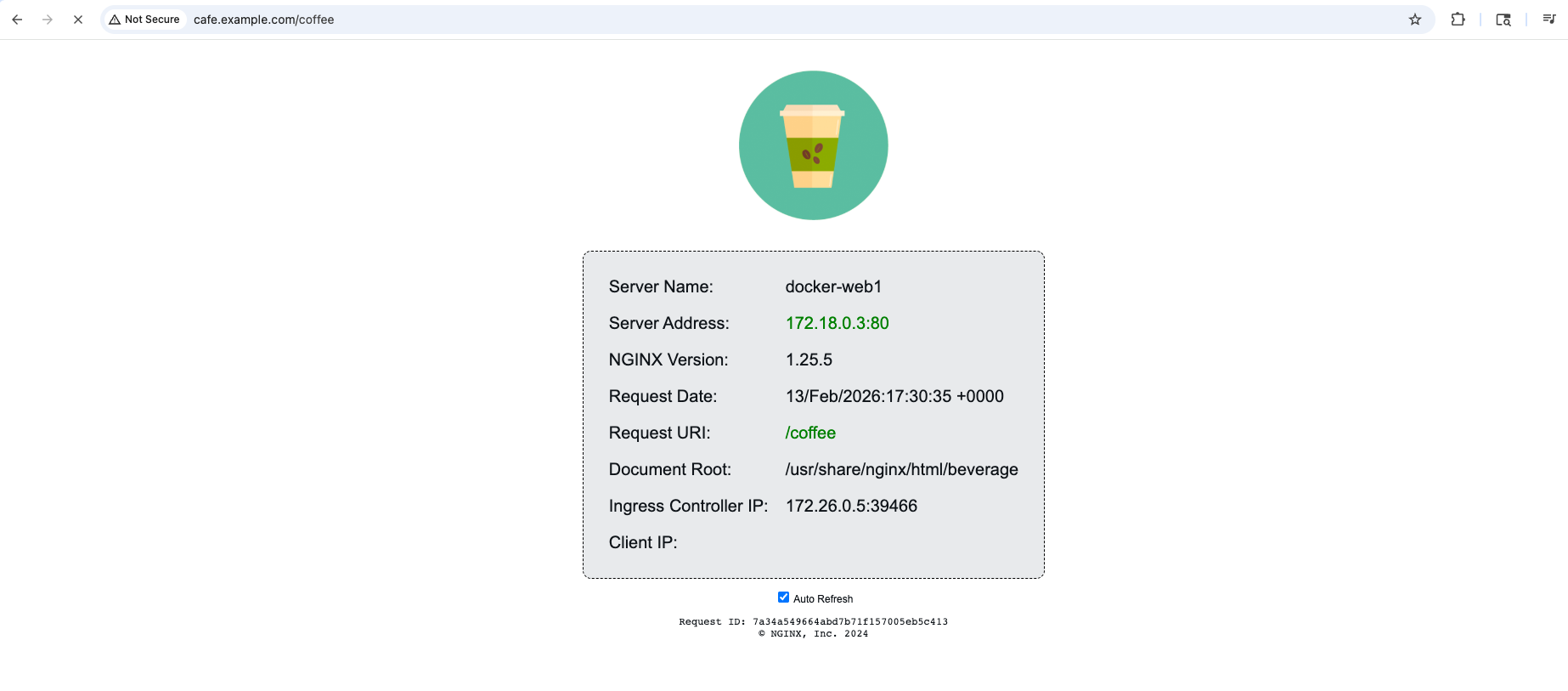This screenshot has width=1568, height=691.
Task: Disable the Auto Refresh checkbox
Action: [x=783, y=598]
